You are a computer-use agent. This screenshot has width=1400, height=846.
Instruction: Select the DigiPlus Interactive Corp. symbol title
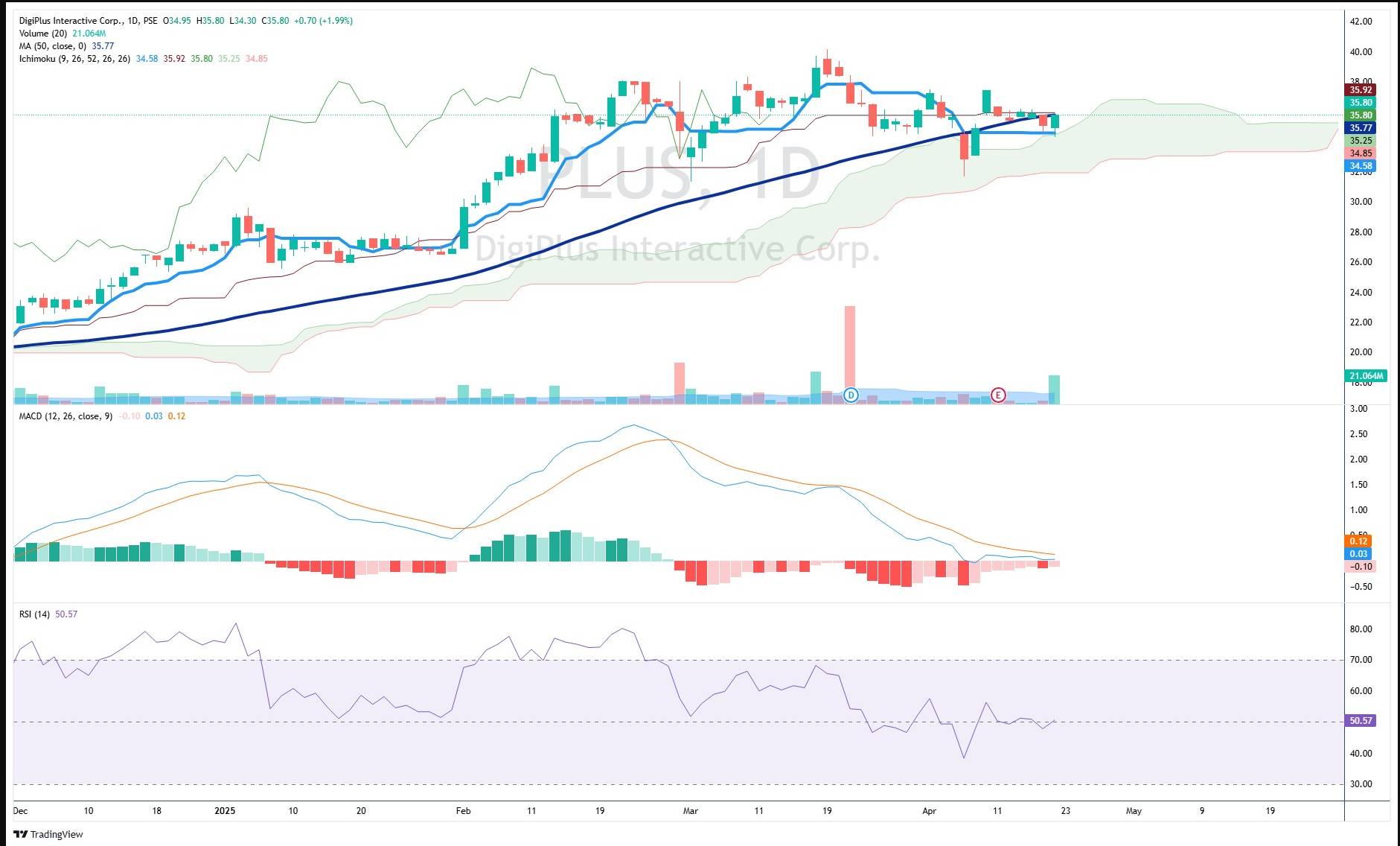pos(71,21)
